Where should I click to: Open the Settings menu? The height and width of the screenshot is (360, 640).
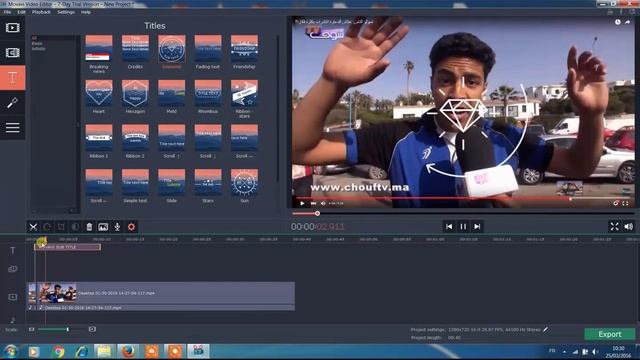click(x=66, y=12)
